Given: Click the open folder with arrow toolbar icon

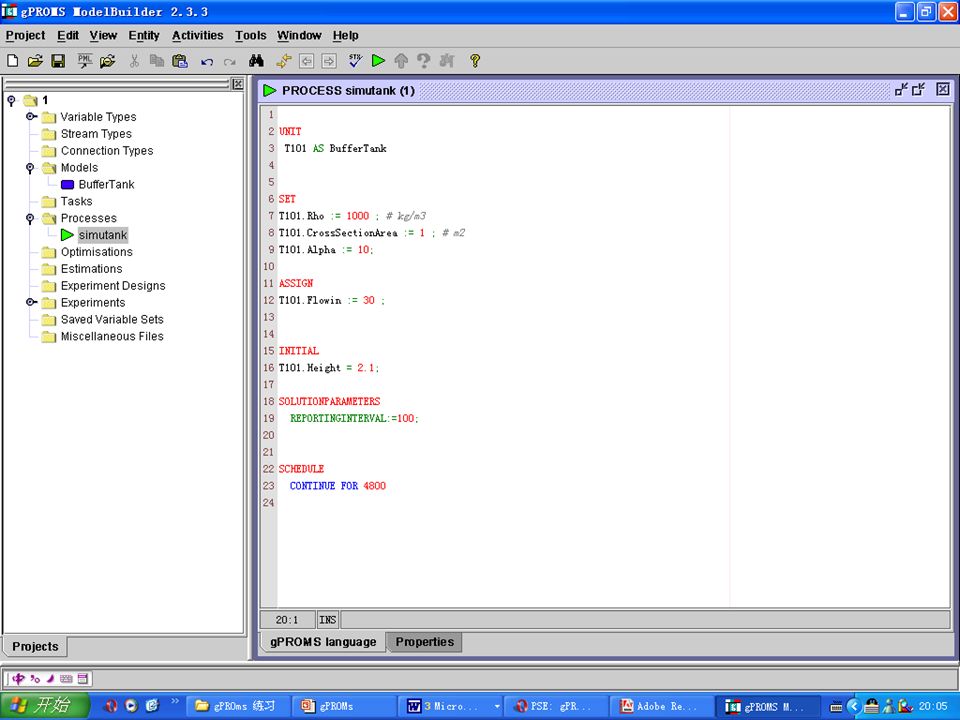Looking at the screenshot, I should pyautogui.click(x=108, y=61).
